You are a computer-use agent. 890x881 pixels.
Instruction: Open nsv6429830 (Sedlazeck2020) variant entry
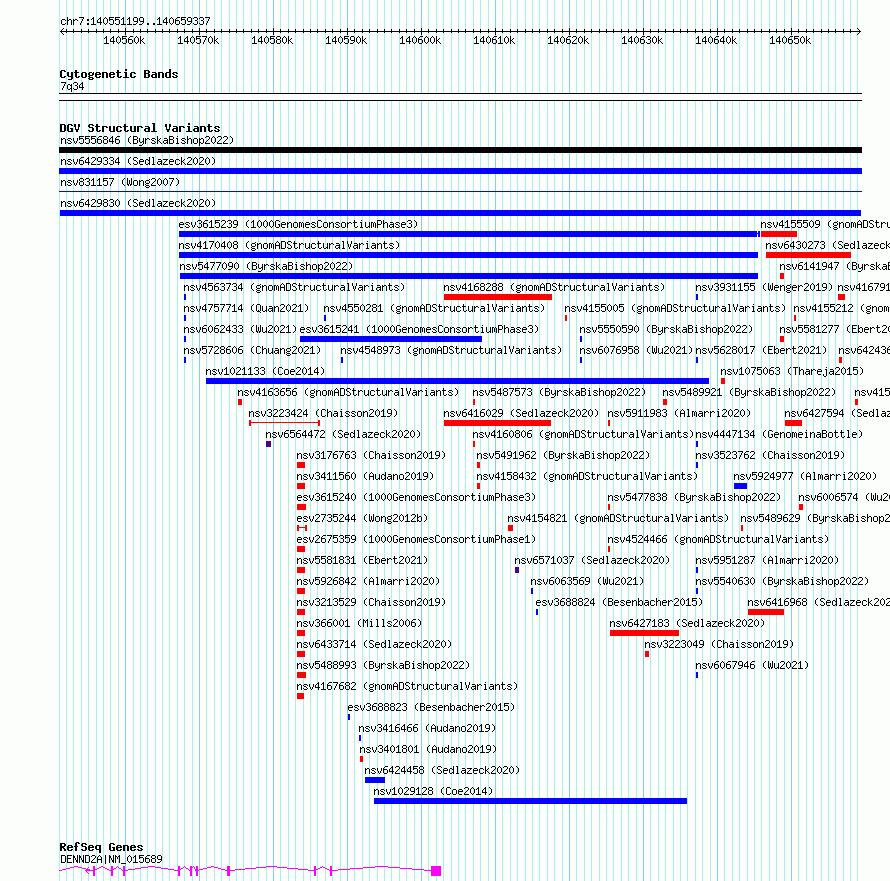point(138,203)
